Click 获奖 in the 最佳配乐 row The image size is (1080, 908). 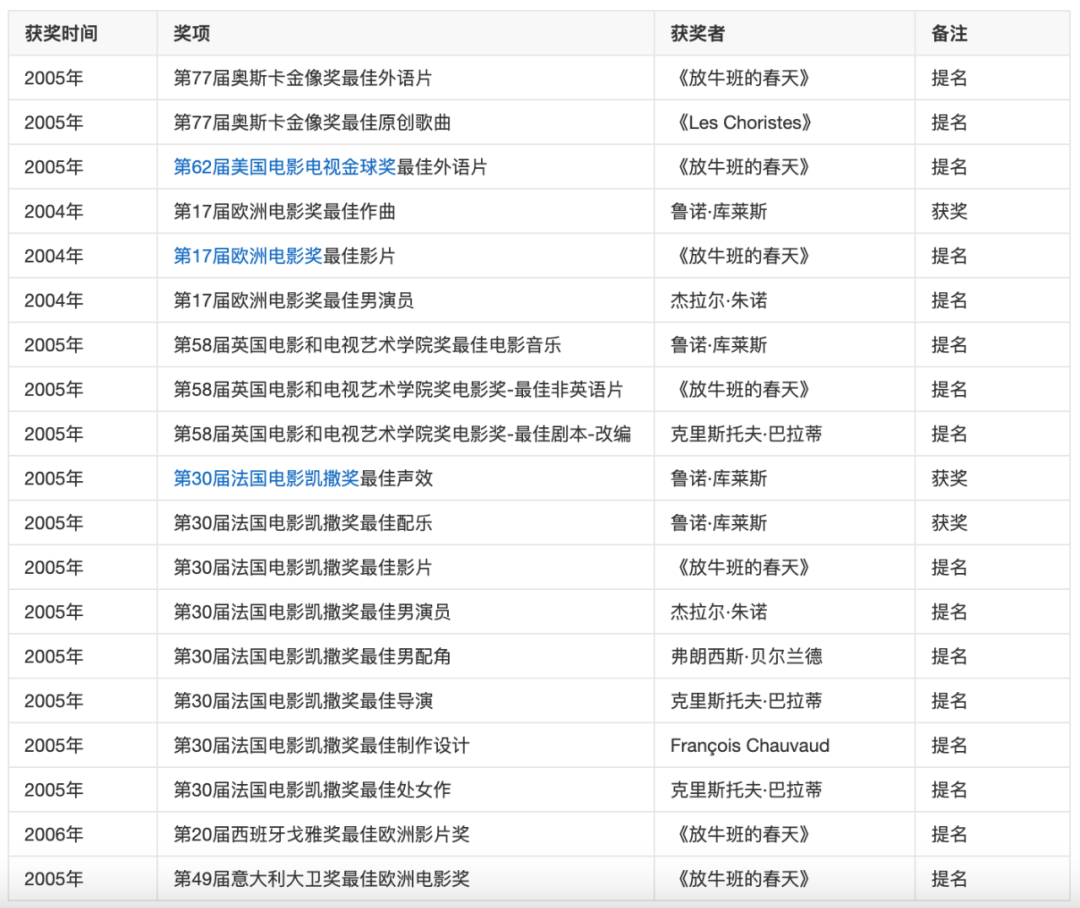[x=949, y=522]
